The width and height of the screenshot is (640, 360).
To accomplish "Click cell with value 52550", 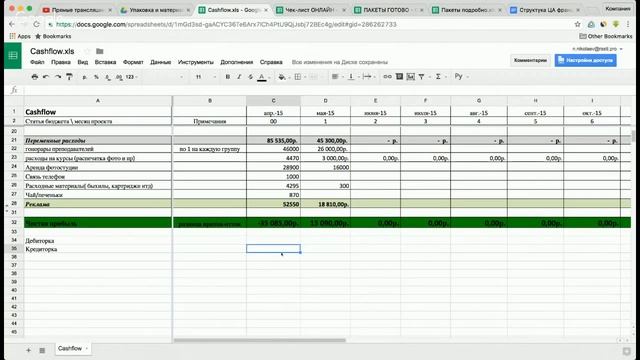I will (273, 204).
